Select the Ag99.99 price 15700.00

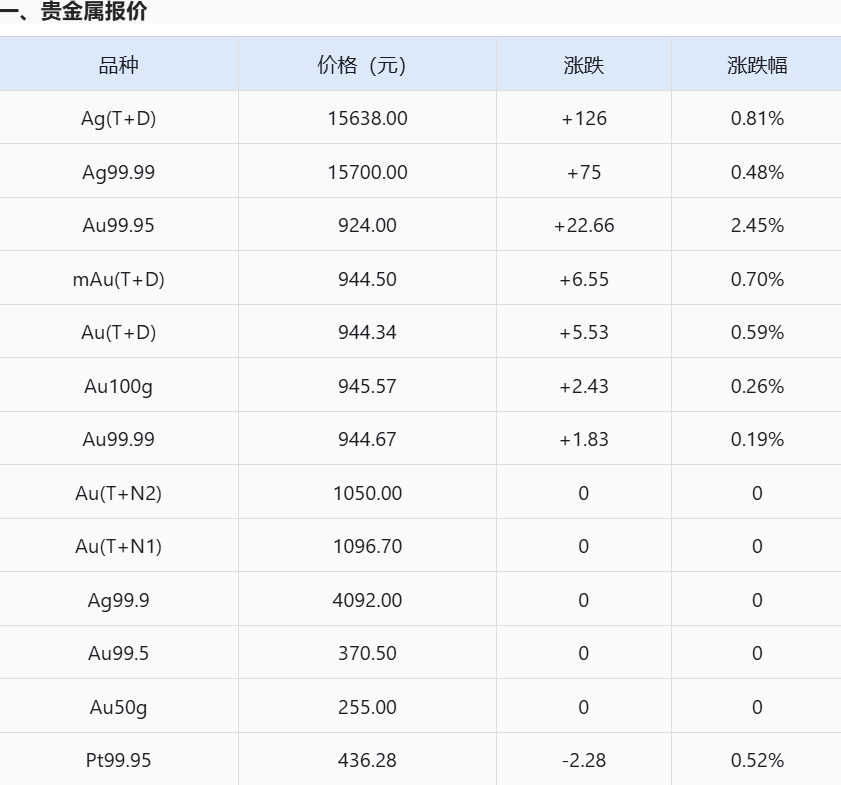coord(367,172)
